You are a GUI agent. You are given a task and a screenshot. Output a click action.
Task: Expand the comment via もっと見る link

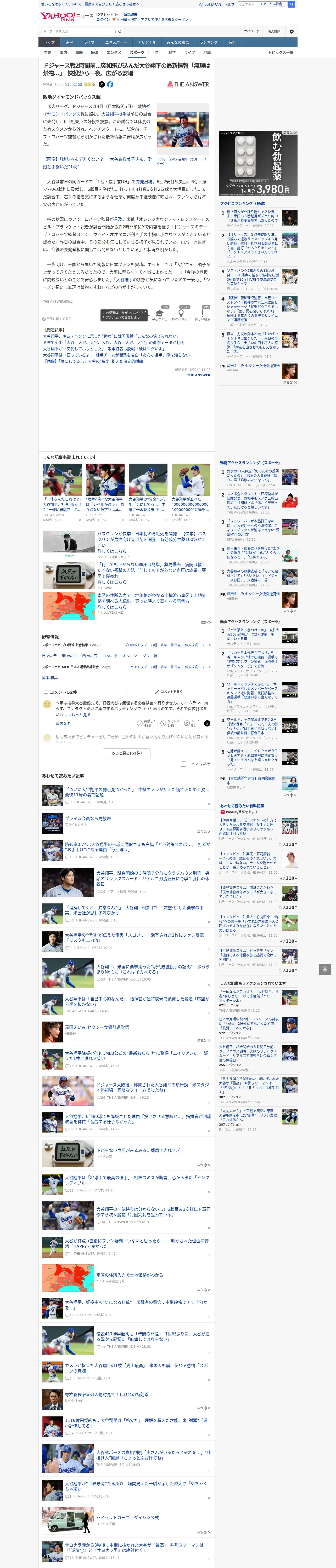click(81, 714)
